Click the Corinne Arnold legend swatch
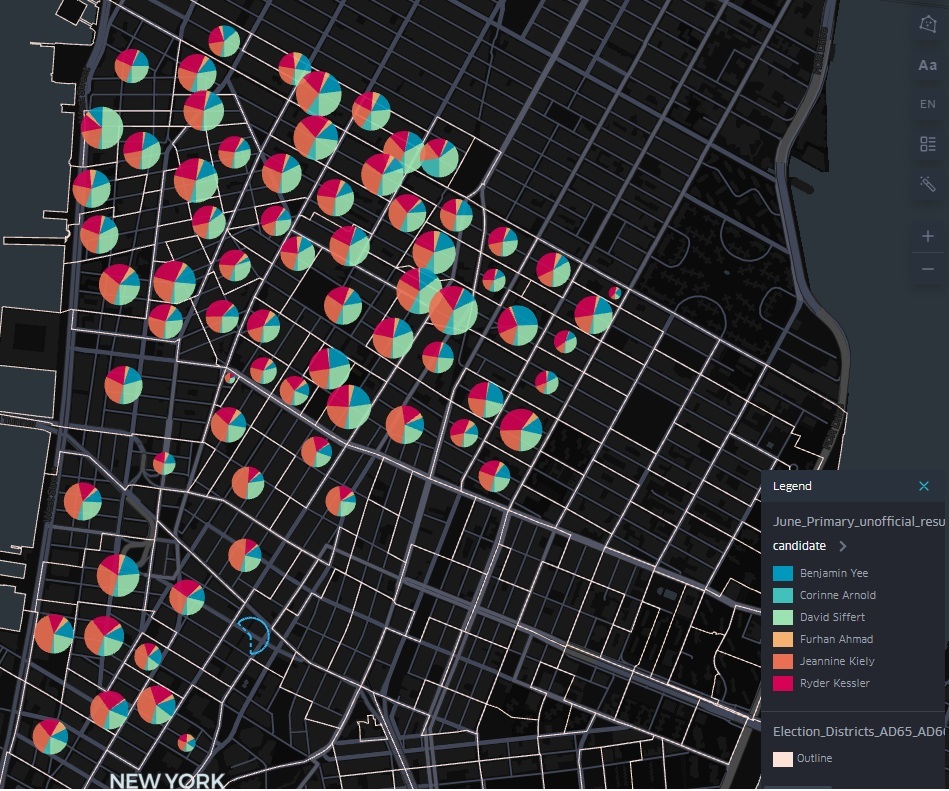This screenshot has height=791, width=949. [783, 595]
